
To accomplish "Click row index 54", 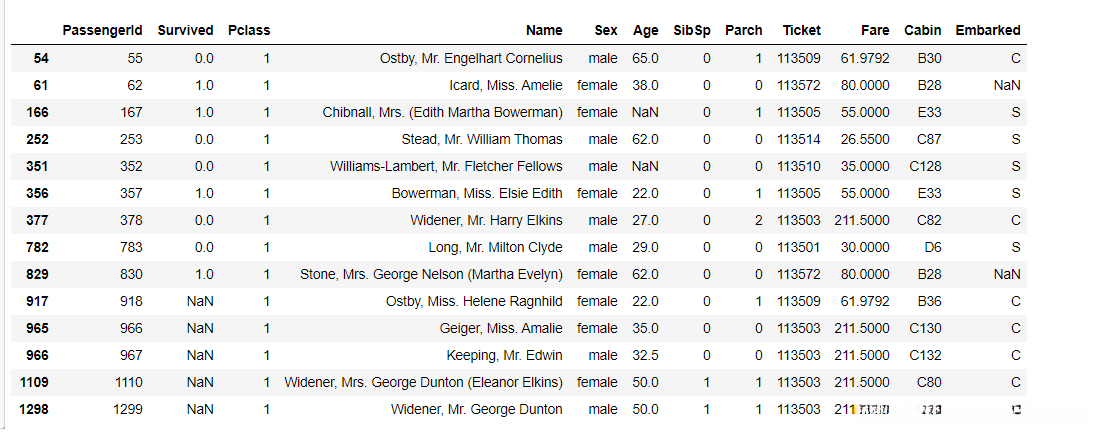I will pyautogui.click(x=40, y=58).
